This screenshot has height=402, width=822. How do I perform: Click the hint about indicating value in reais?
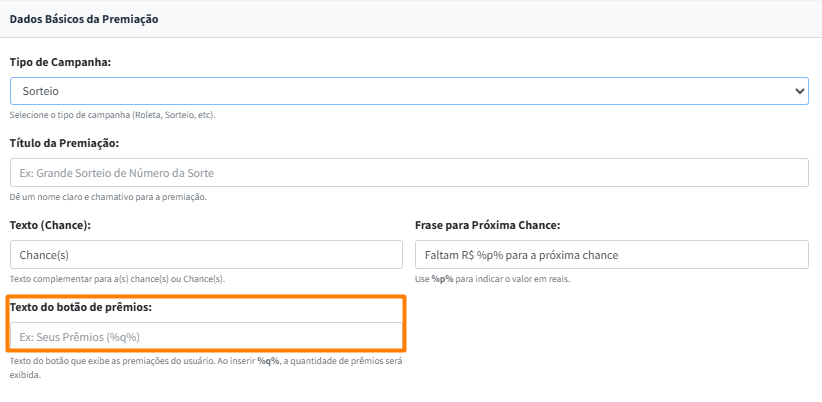(x=492, y=279)
